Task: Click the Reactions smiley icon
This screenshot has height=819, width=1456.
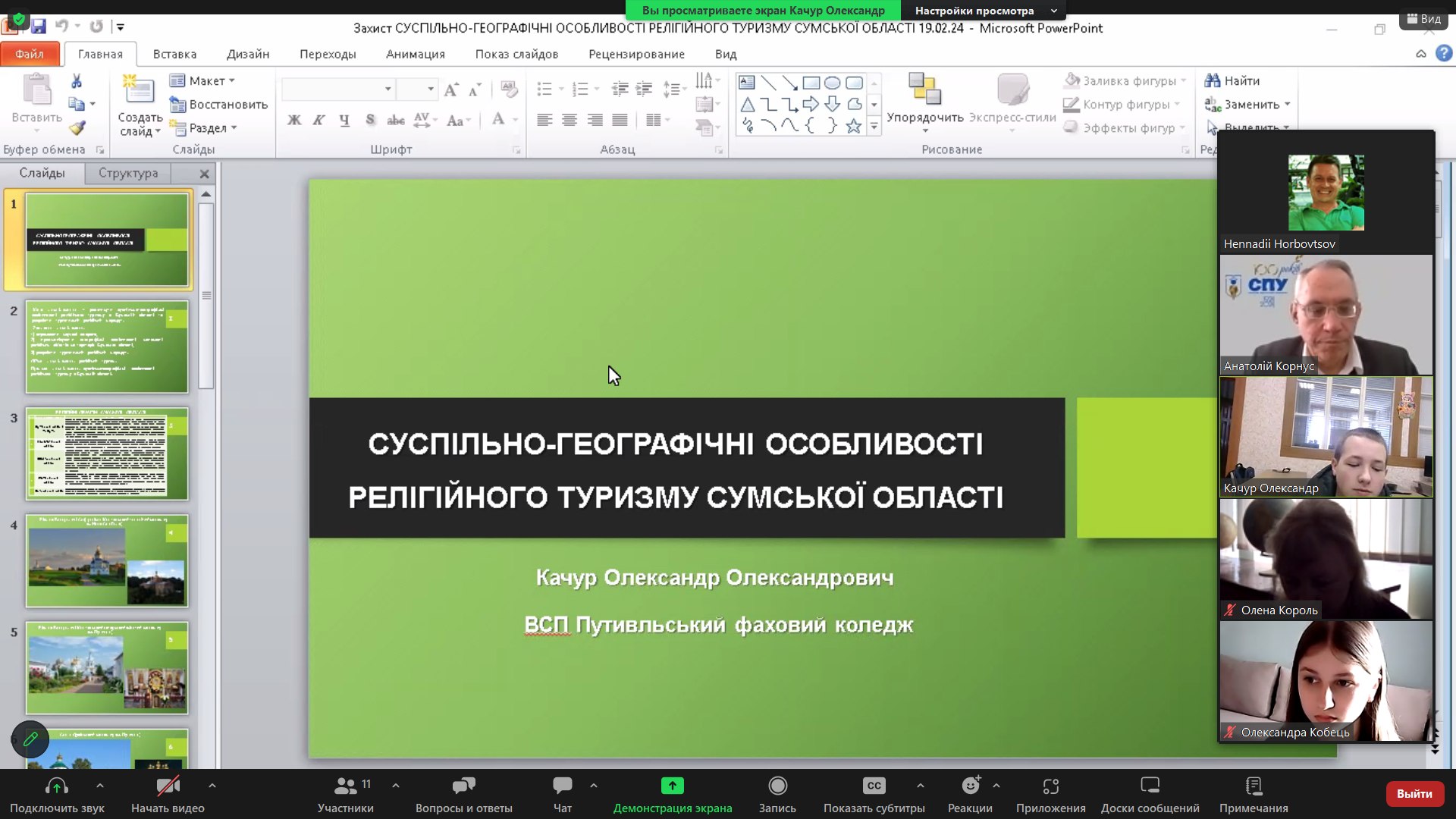Action: click(x=970, y=786)
